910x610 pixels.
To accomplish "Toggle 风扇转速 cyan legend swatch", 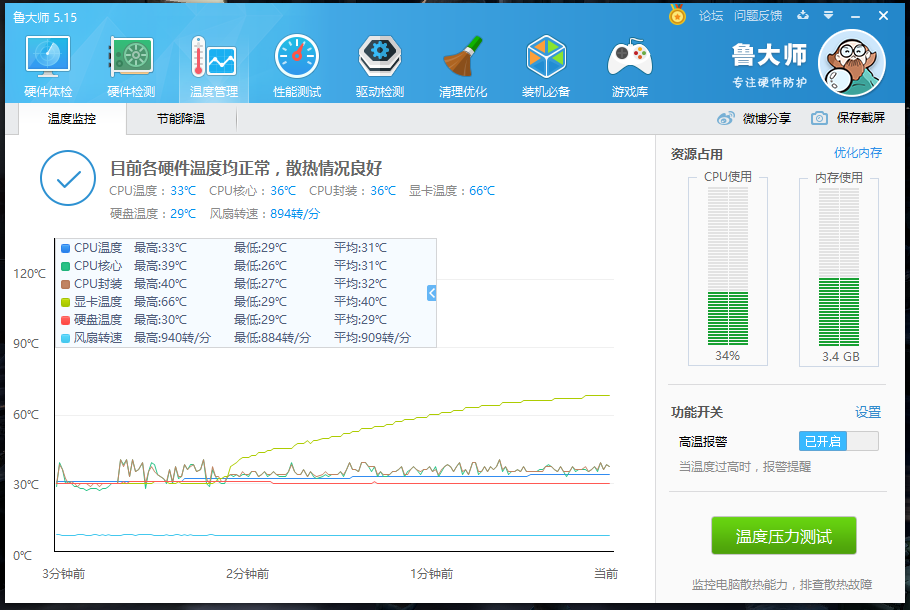I will click(x=66, y=338).
